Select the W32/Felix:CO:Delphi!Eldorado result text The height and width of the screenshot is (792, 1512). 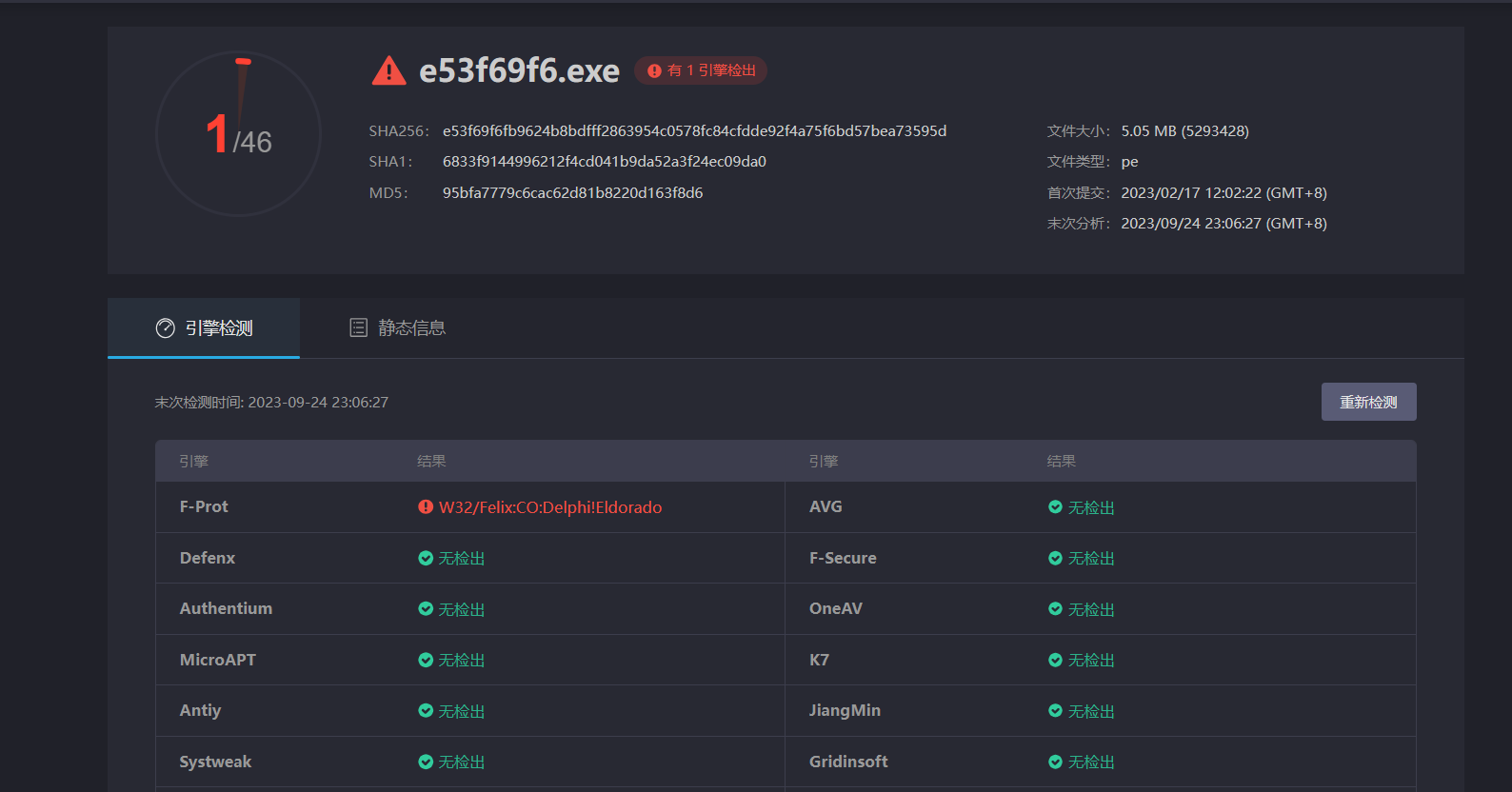pyautogui.click(x=550, y=507)
